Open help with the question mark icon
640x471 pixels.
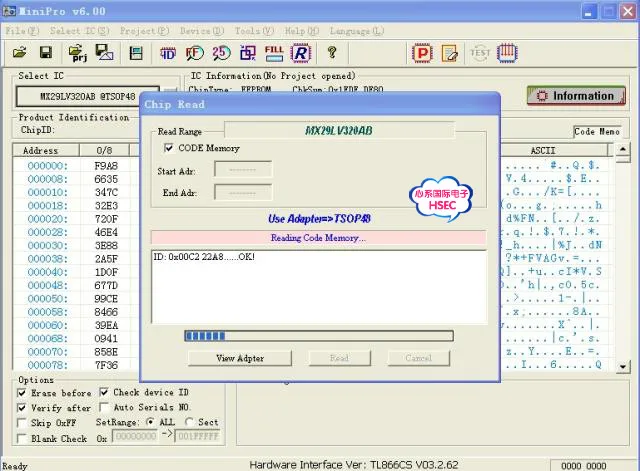(332, 53)
